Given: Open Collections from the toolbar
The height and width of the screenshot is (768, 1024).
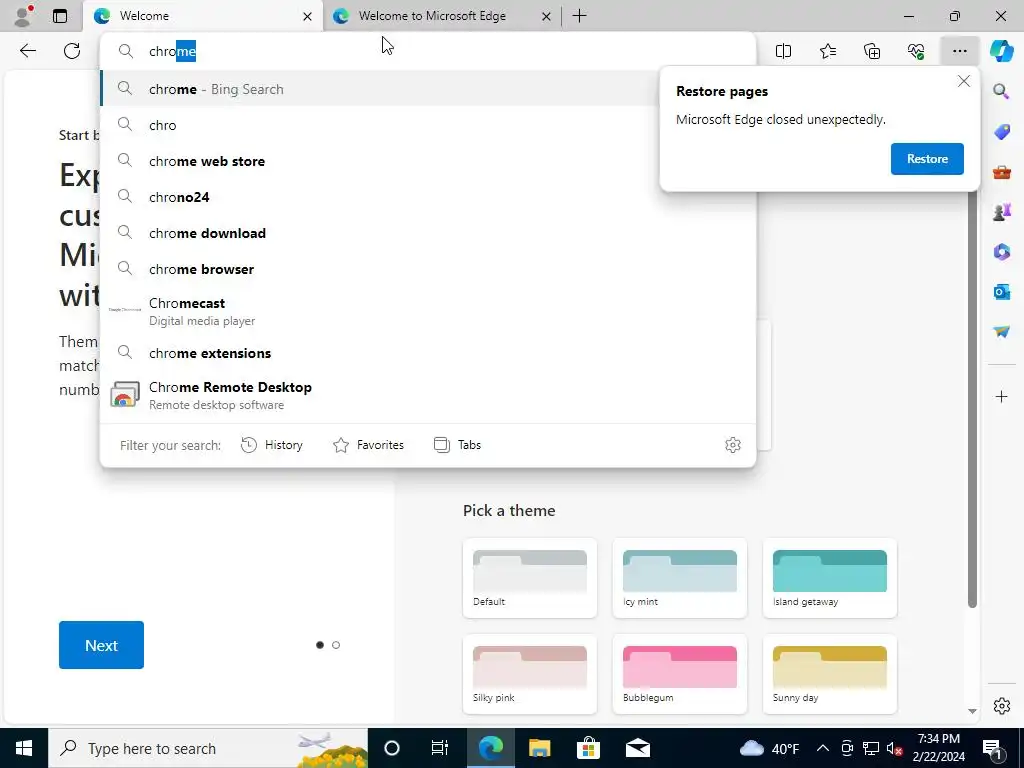Looking at the screenshot, I should click(x=872, y=51).
